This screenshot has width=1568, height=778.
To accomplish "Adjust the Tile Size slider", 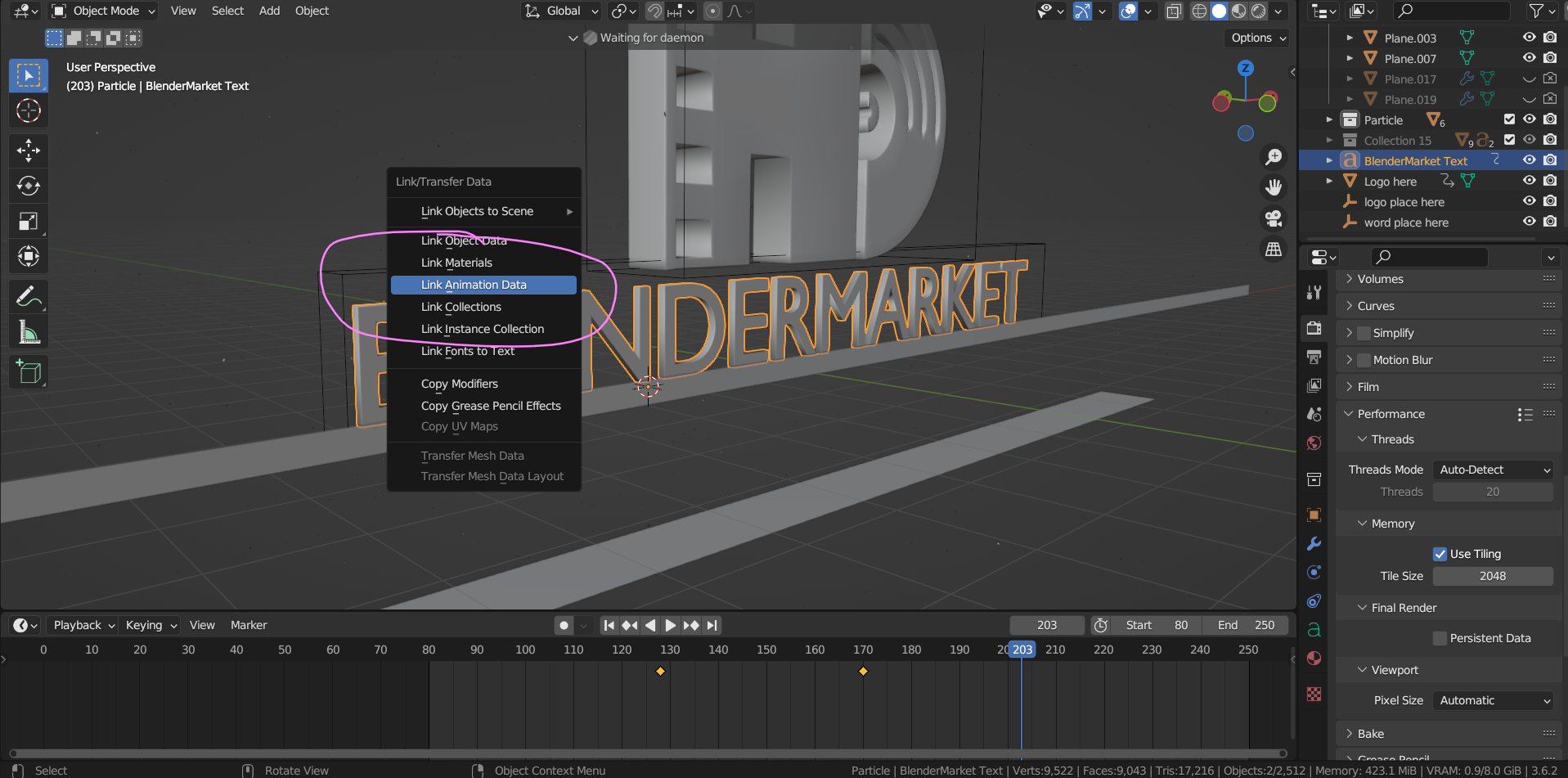I will click(x=1493, y=576).
